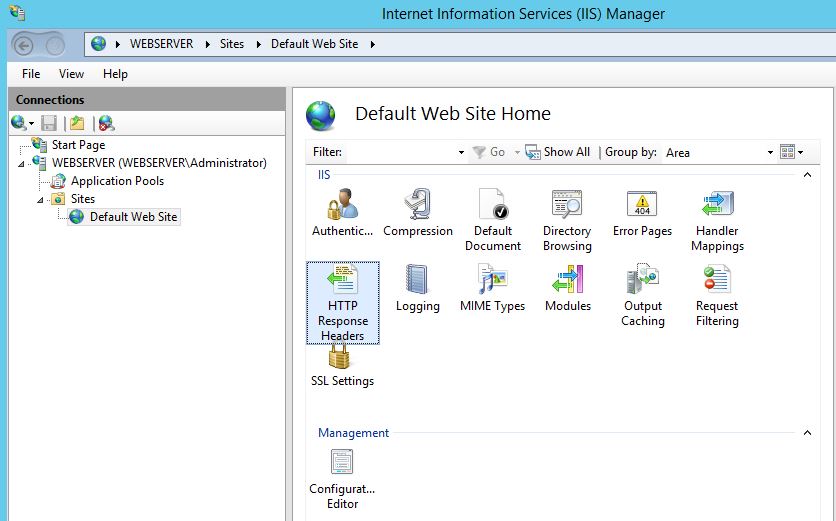Click WEBSERVER in the breadcrumb path
This screenshot has width=836, height=521.
coord(162,44)
